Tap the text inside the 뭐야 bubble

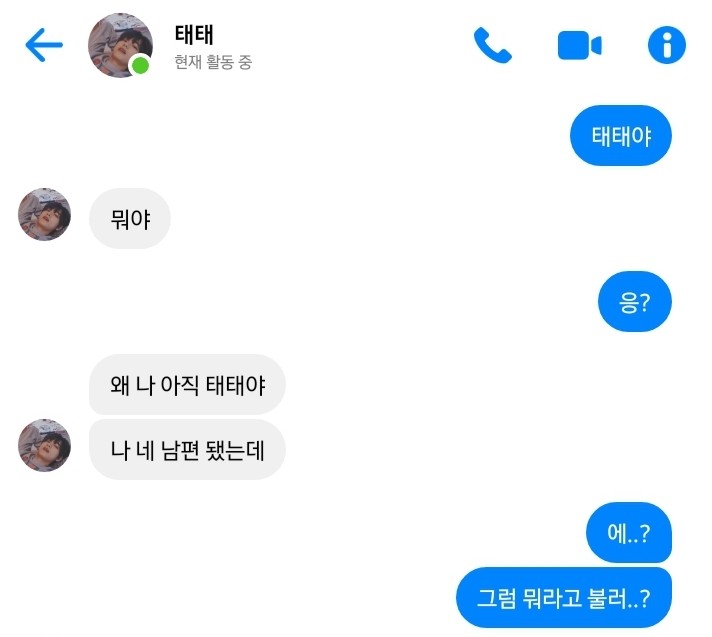coord(130,219)
